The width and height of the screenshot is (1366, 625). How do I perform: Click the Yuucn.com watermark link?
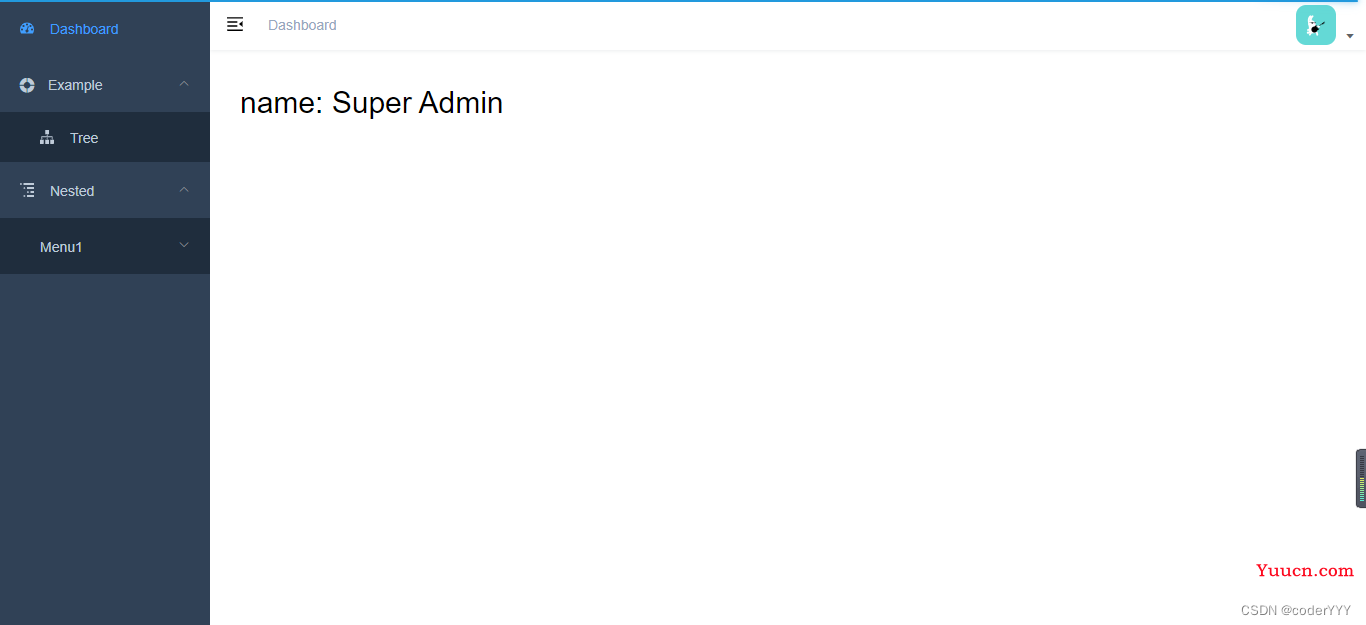pos(1305,571)
